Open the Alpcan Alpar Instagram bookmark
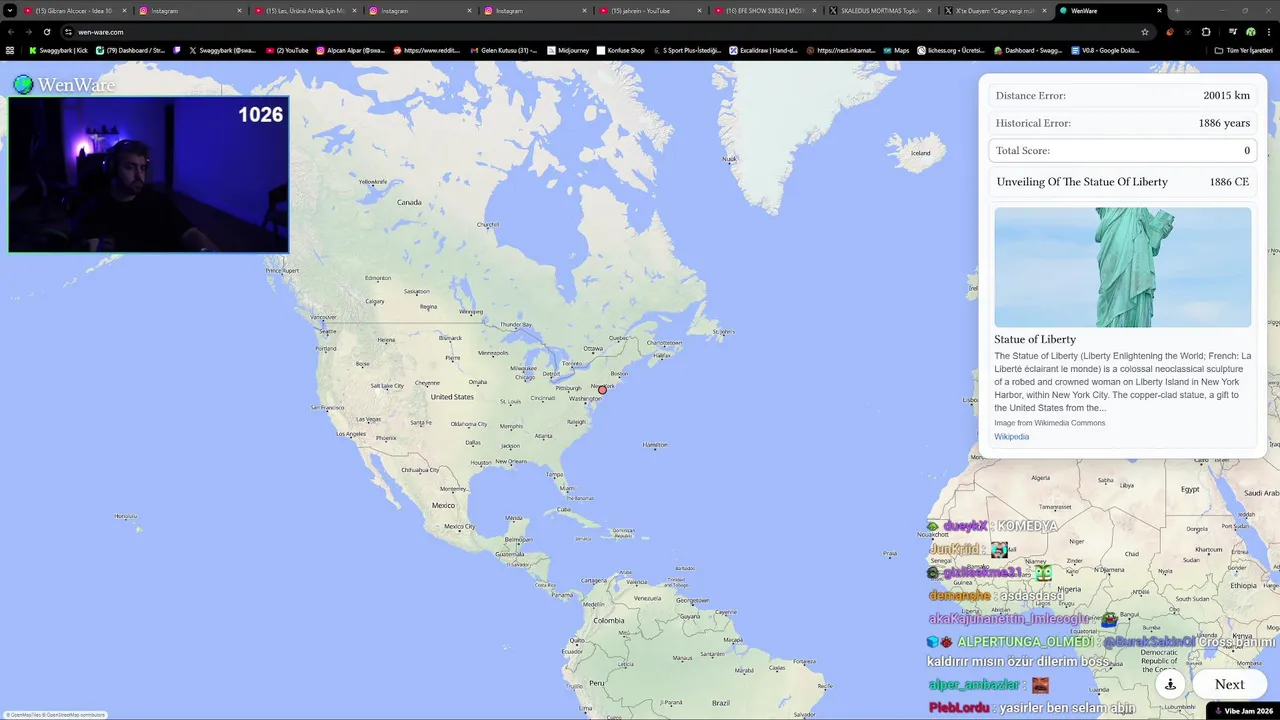 pyautogui.click(x=351, y=50)
